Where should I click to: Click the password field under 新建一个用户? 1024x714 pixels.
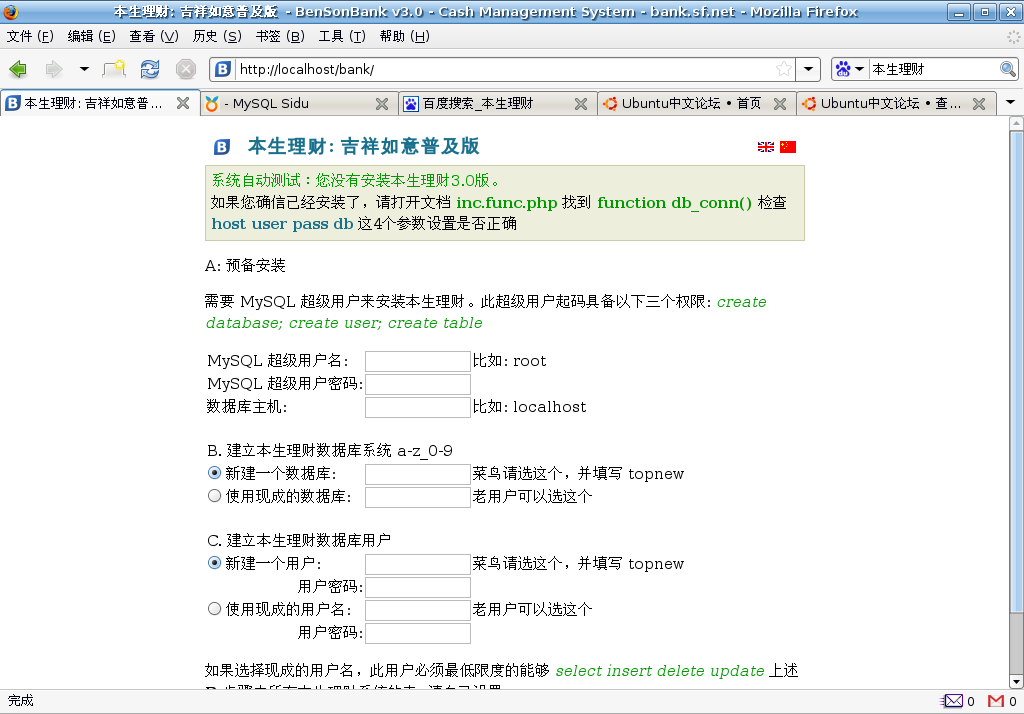point(418,587)
